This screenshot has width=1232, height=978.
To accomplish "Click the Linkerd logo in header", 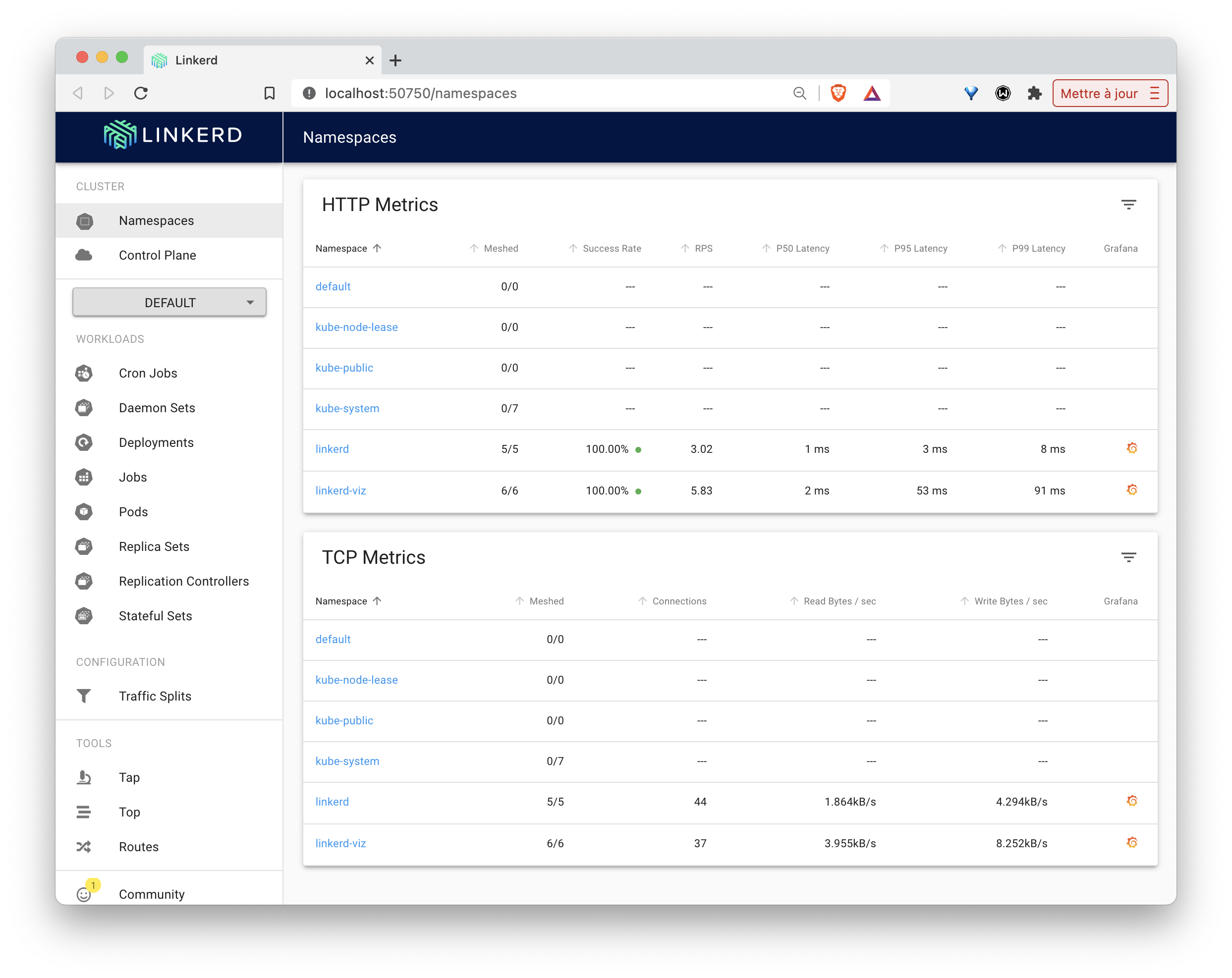I will tap(173, 135).
